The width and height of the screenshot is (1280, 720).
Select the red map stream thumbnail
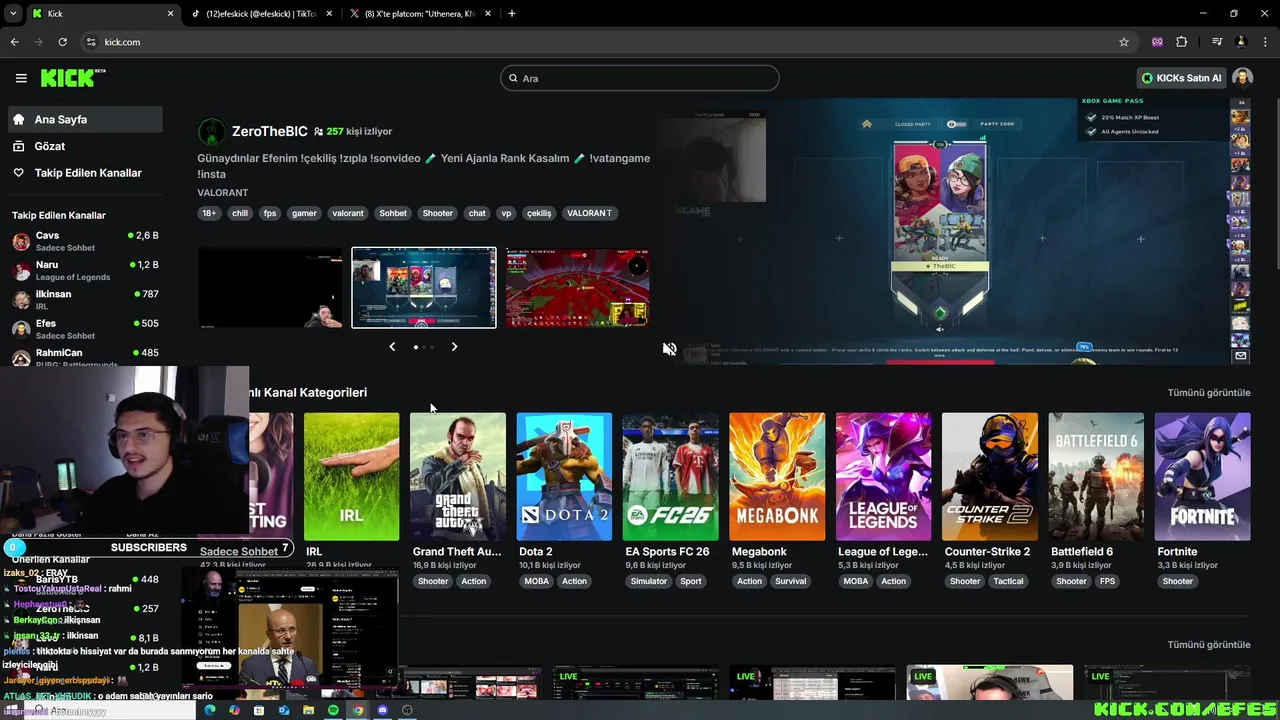click(x=578, y=287)
